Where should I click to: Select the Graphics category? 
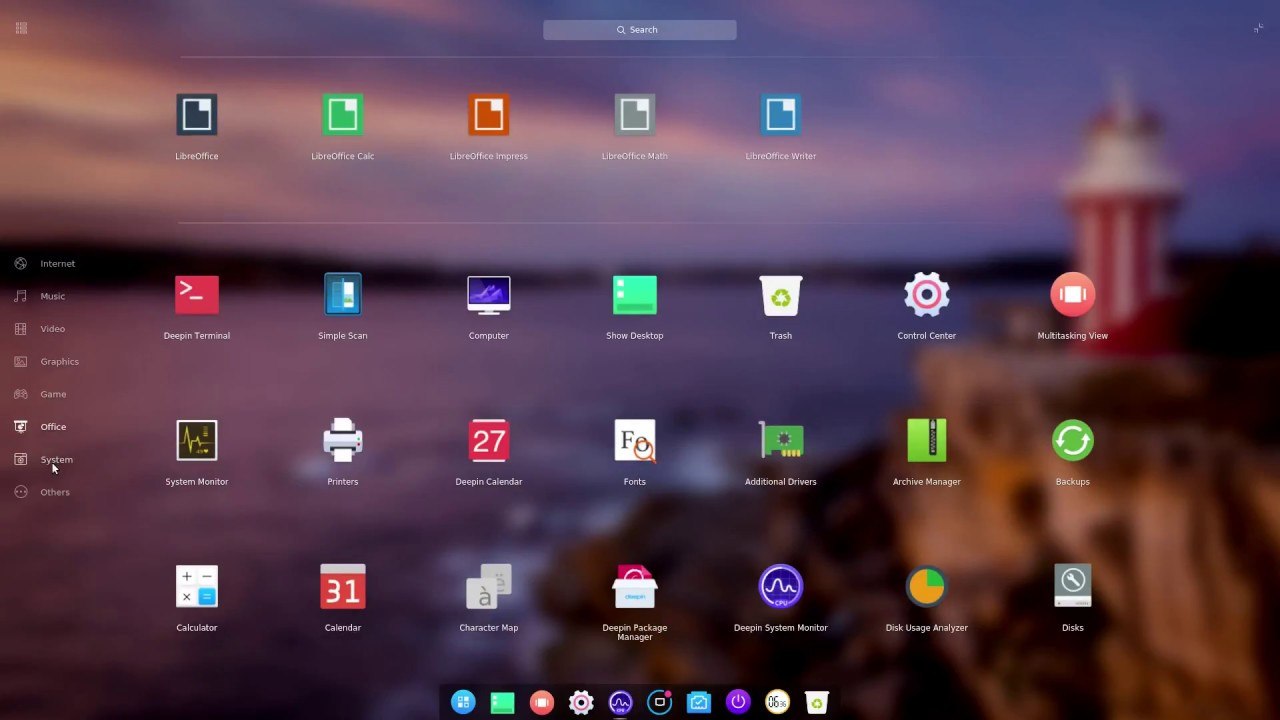46,362
